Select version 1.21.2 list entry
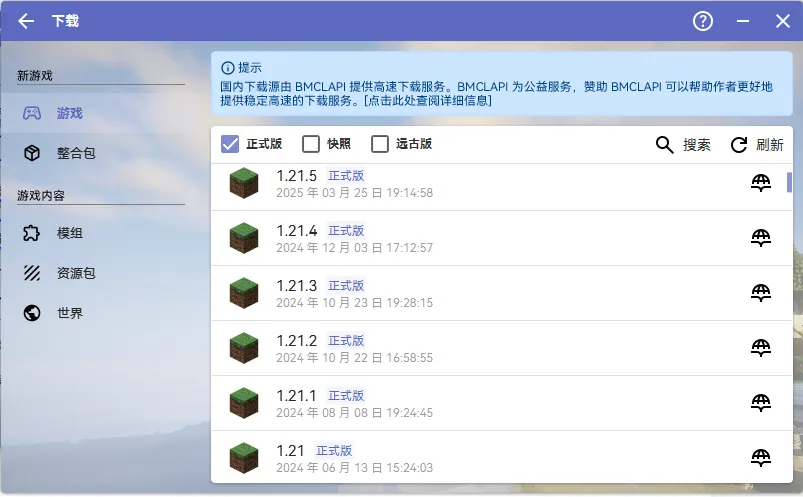The width and height of the screenshot is (803, 497). (x=480, y=348)
